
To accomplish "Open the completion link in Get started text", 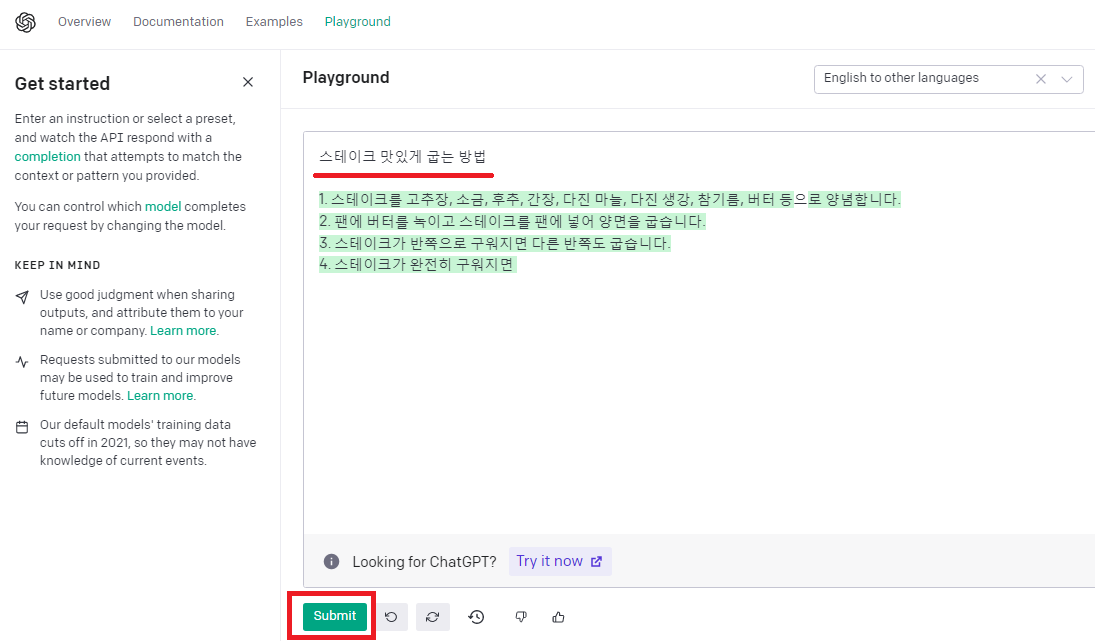I will click(47, 156).
